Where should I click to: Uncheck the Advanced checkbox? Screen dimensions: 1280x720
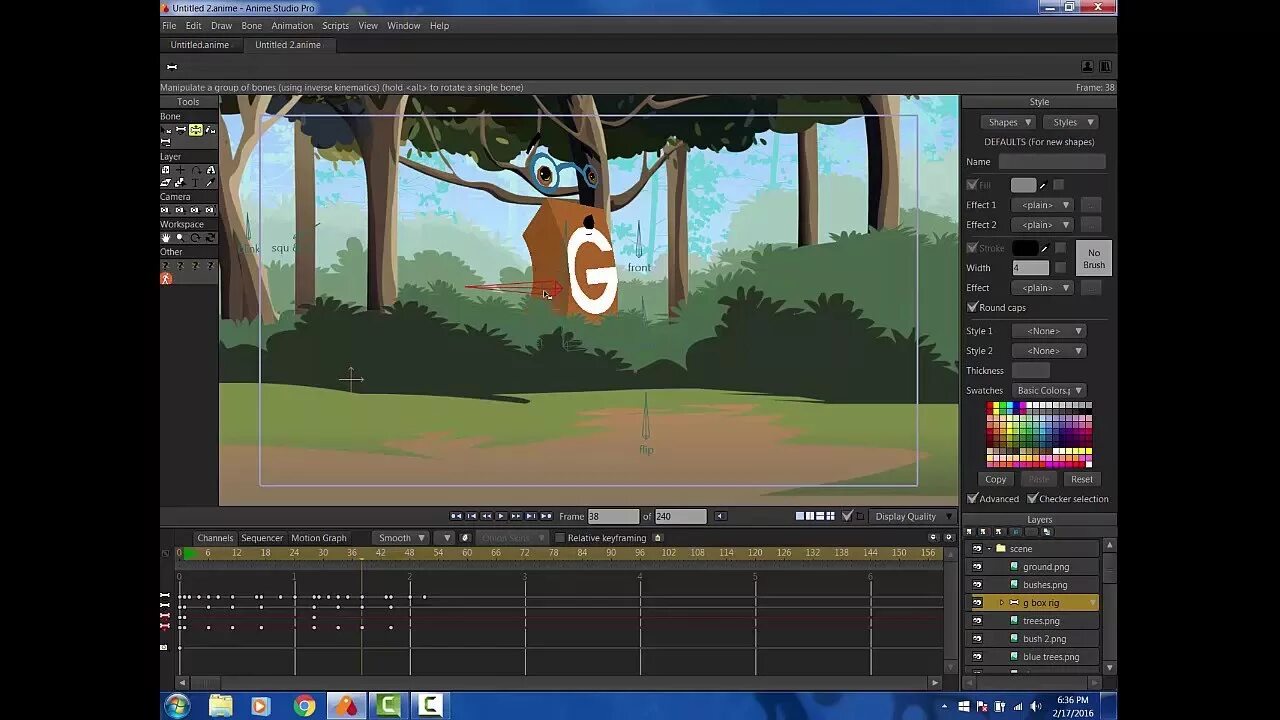[x=972, y=498]
